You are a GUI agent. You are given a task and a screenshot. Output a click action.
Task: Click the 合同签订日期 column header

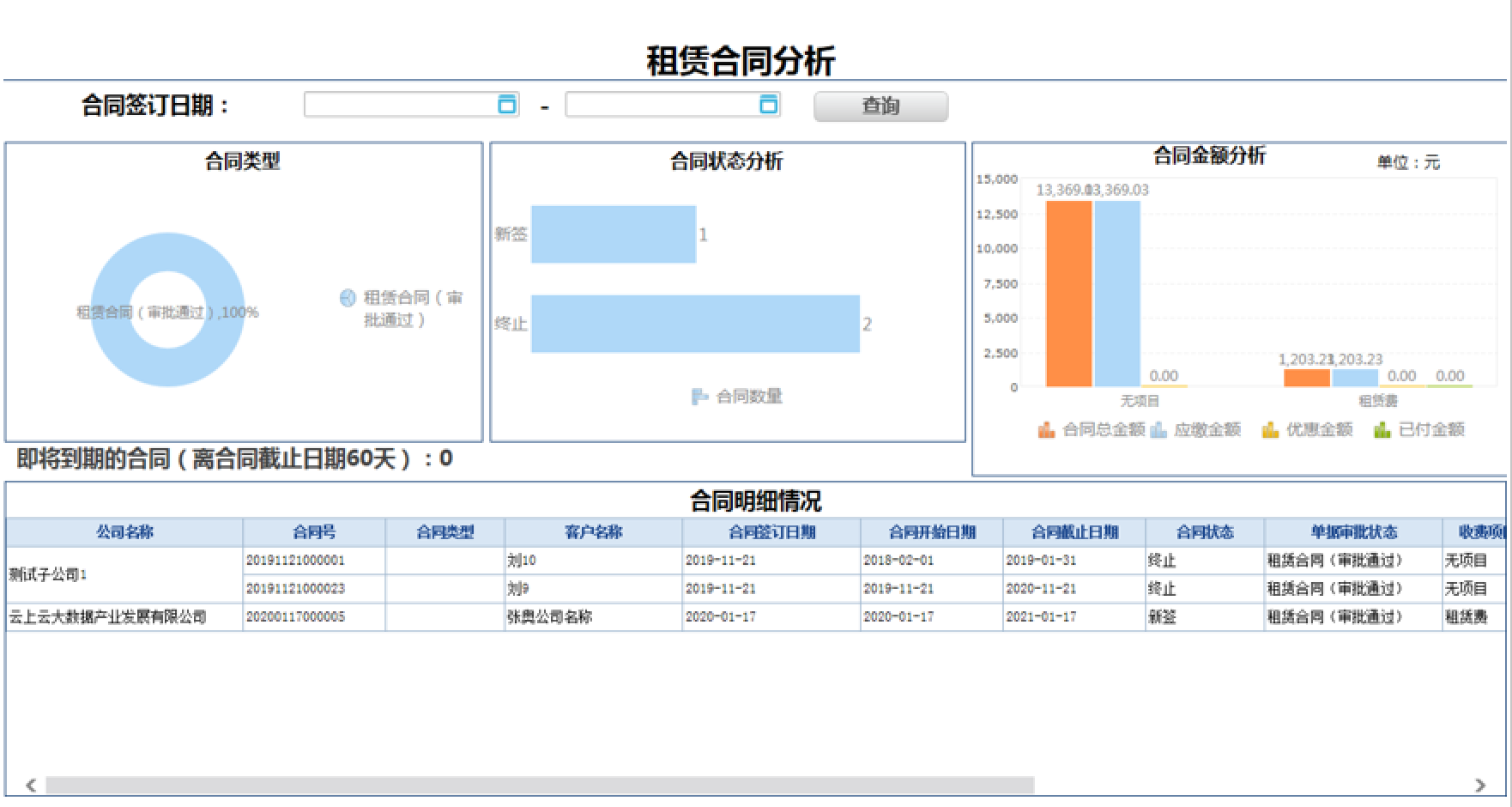771,532
